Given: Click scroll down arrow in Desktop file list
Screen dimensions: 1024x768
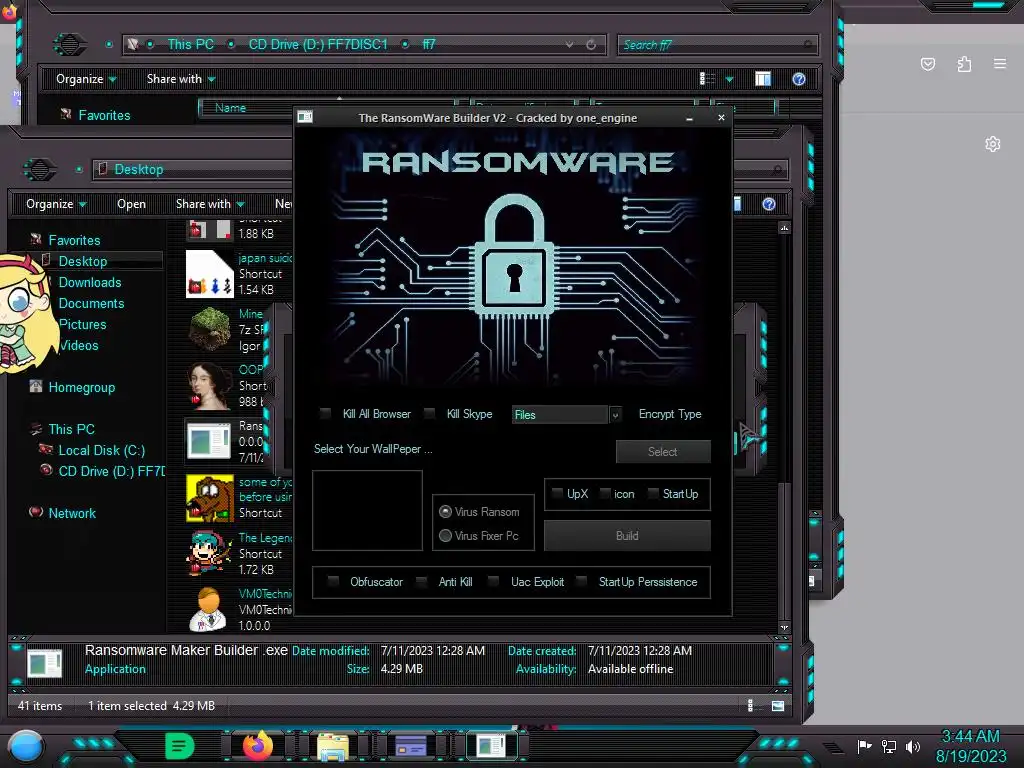Looking at the screenshot, I should pyautogui.click(x=784, y=627).
